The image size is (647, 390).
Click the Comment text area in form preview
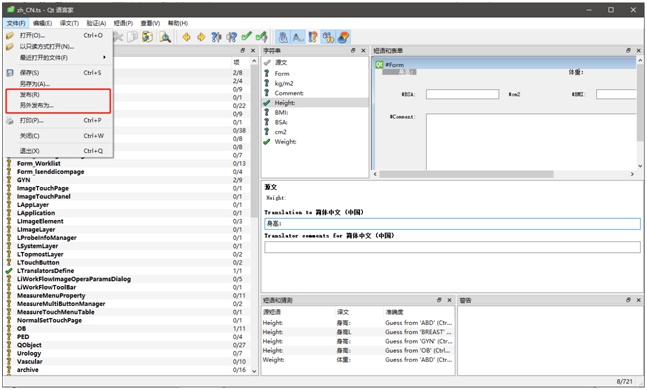click(531, 141)
